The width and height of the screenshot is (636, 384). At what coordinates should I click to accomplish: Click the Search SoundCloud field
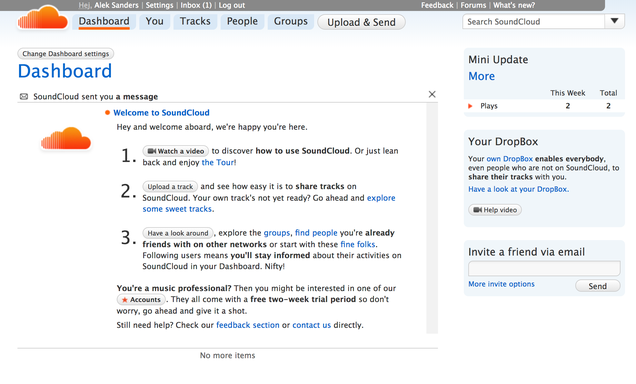pyautogui.click(x=533, y=21)
